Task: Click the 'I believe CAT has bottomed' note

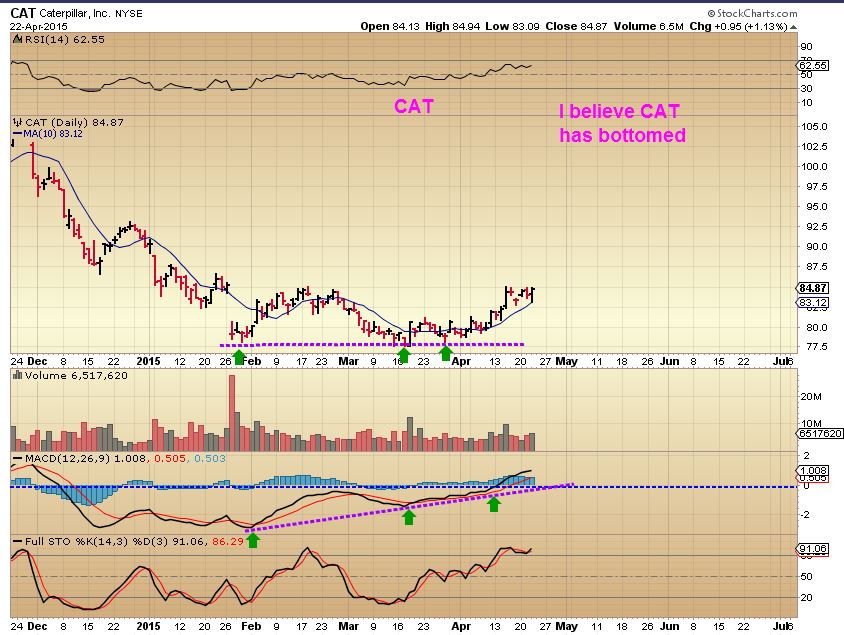Action: tap(622, 123)
